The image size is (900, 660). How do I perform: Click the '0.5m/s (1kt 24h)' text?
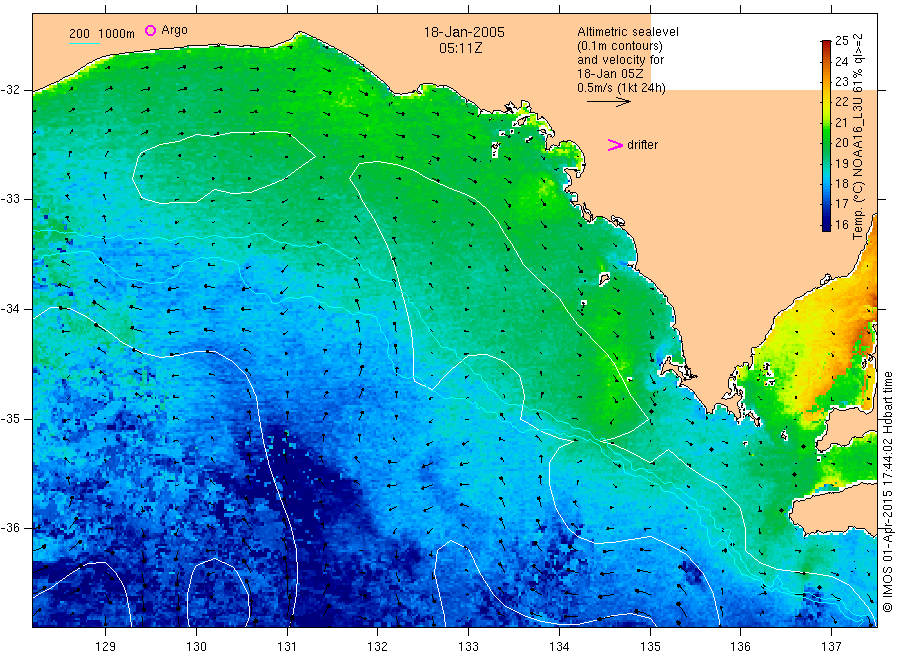coord(622,88)
